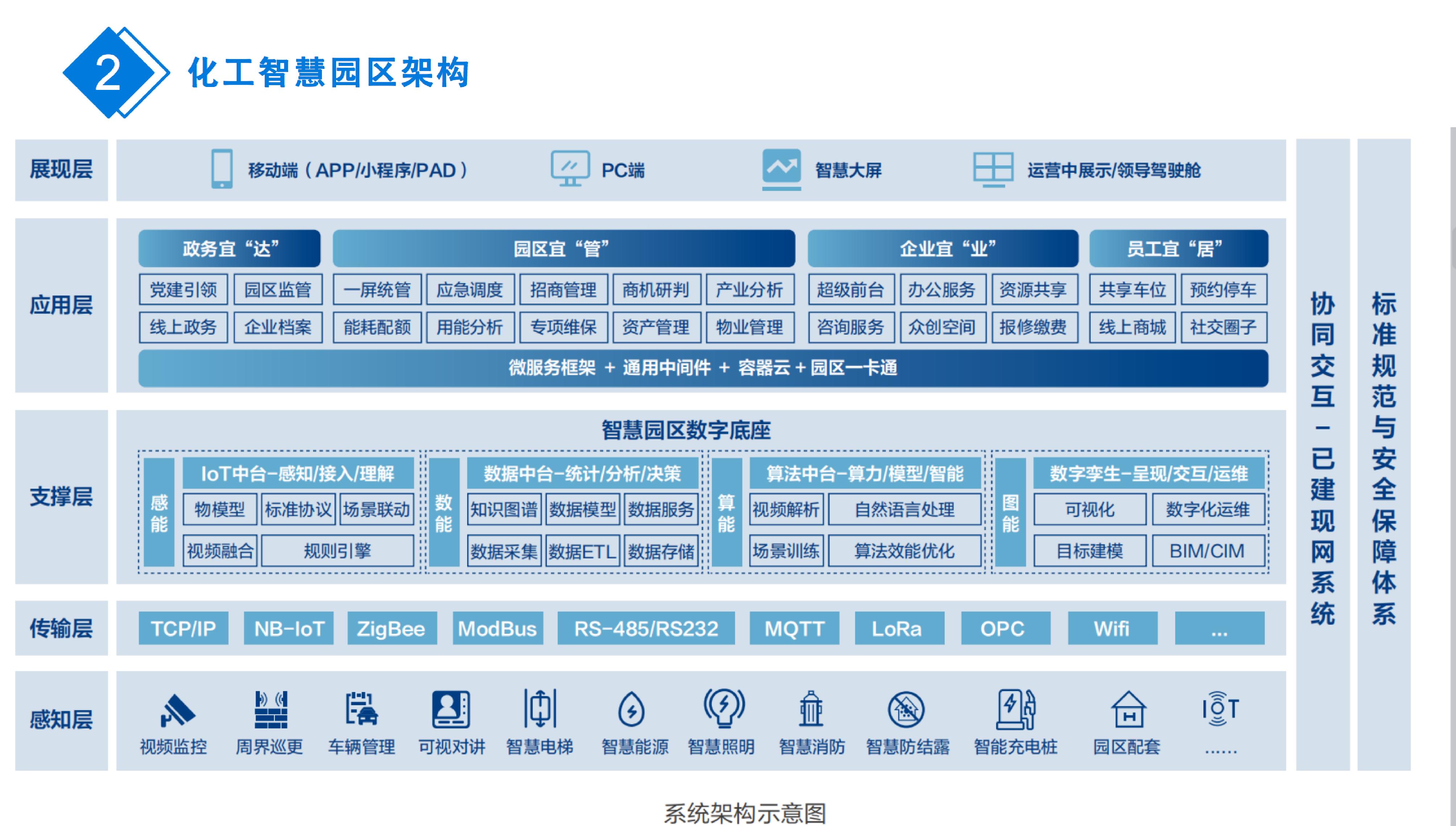The image size is (1456, 826).
Task: Select the smart elevator icon
Action: (x=539, y=708)
